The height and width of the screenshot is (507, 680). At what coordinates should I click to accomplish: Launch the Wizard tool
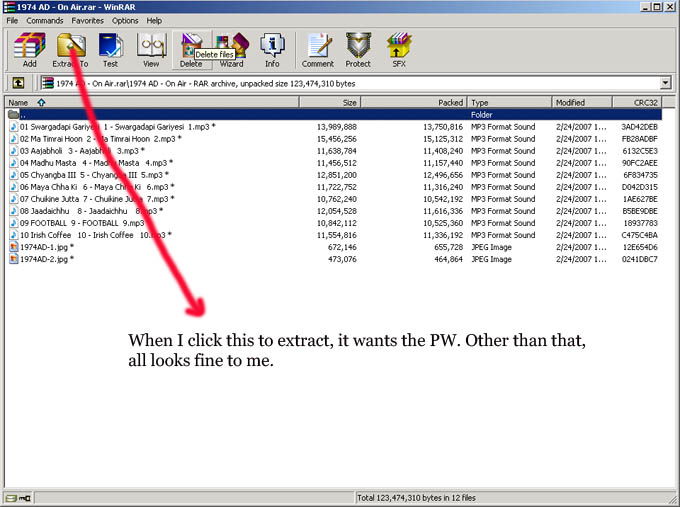[231, 49]
